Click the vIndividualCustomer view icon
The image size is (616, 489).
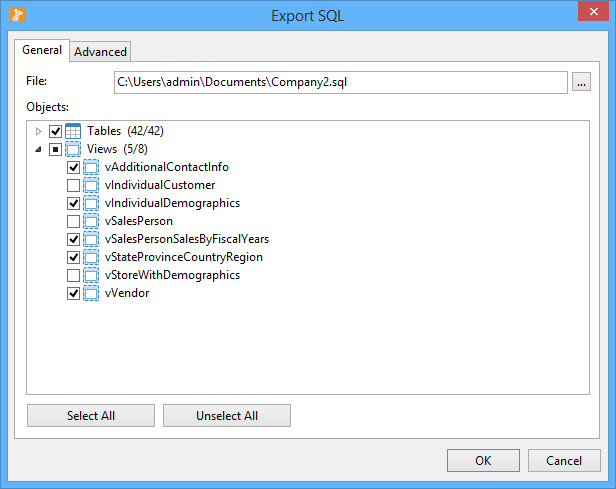(91, 185)
